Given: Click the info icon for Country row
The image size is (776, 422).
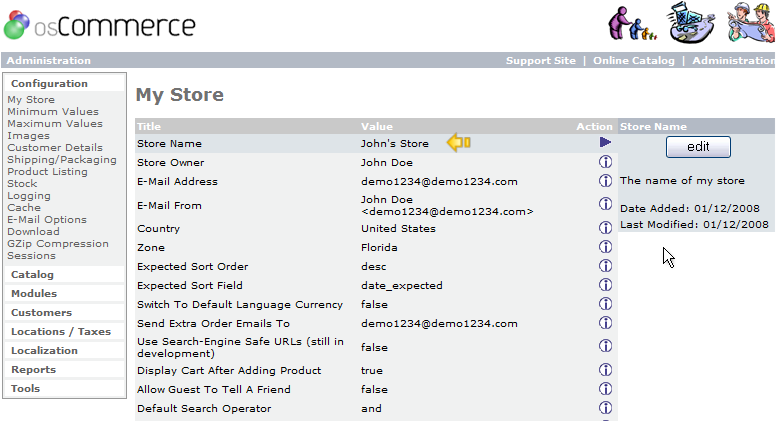Looking at the screenshot, I should pyautogui.click(x=605, y=228).
